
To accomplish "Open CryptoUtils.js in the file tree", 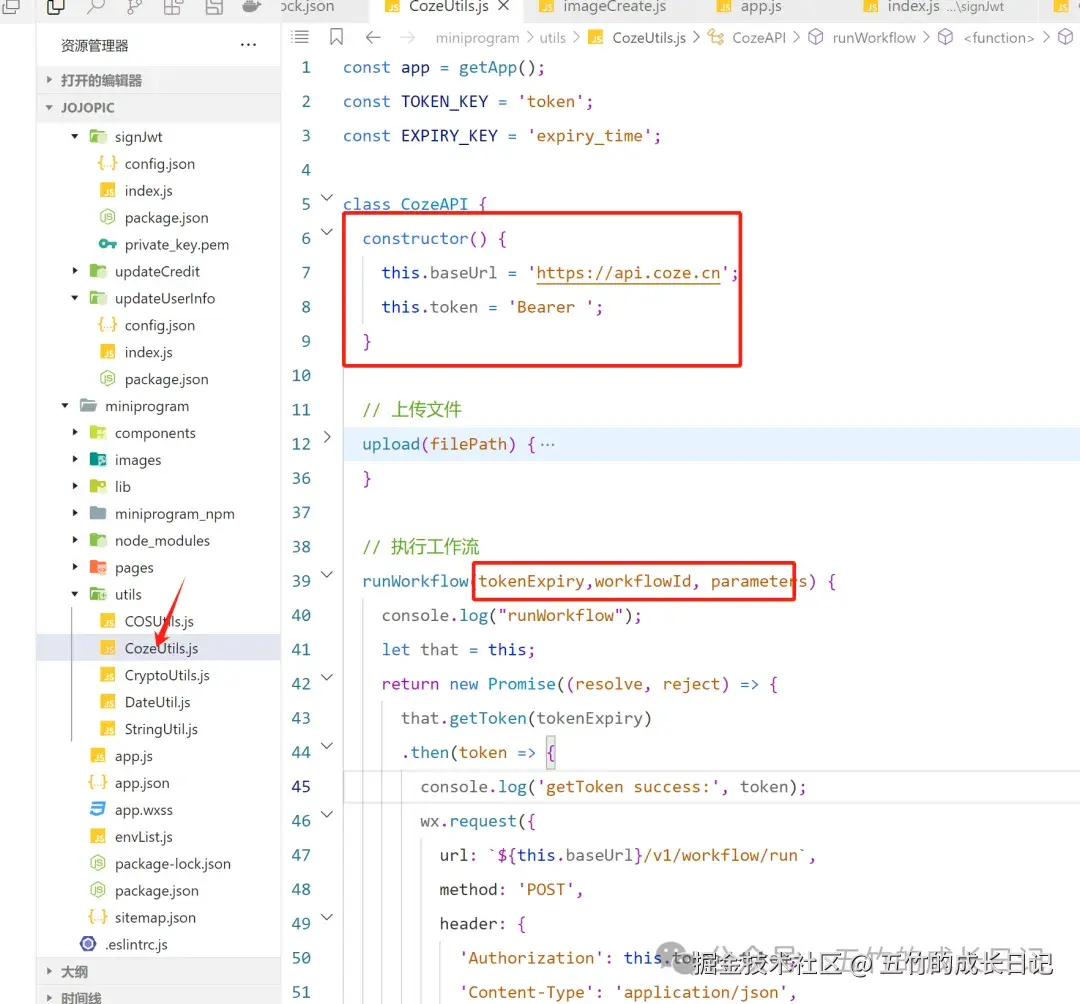I will pyautogui.click(x=167, y=675).
